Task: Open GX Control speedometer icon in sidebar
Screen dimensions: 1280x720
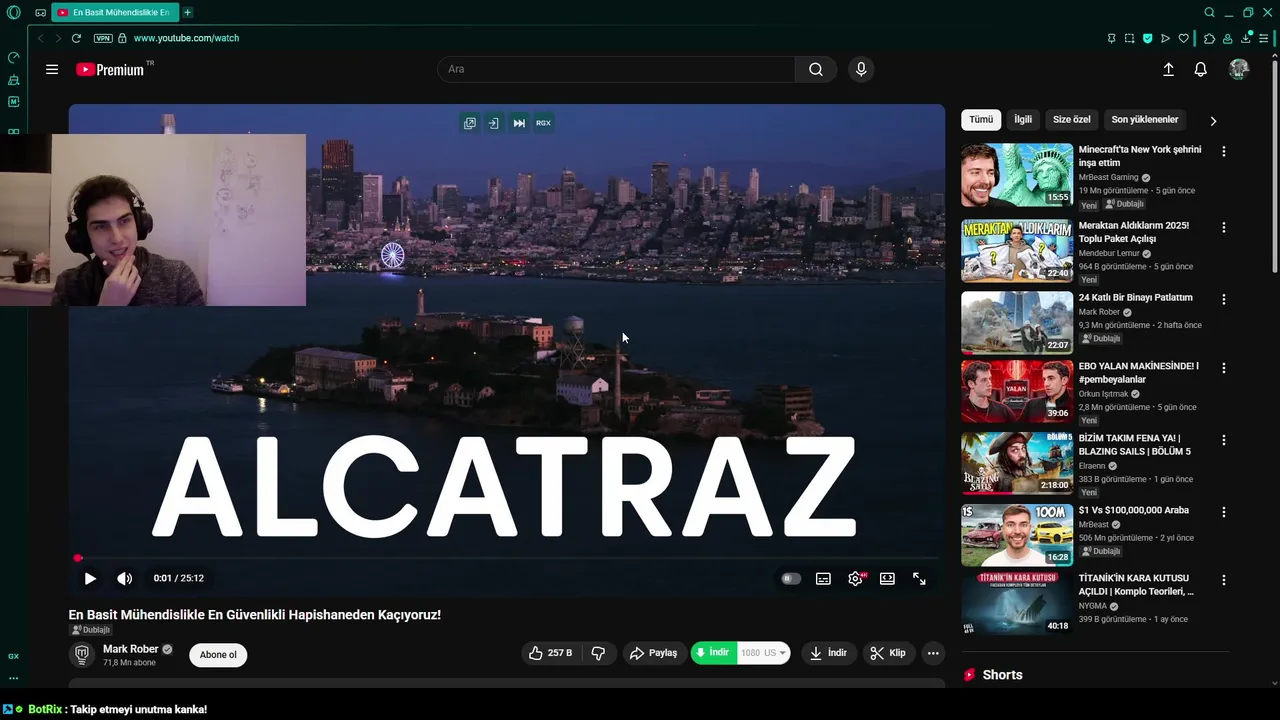Action: pos(14,58)
